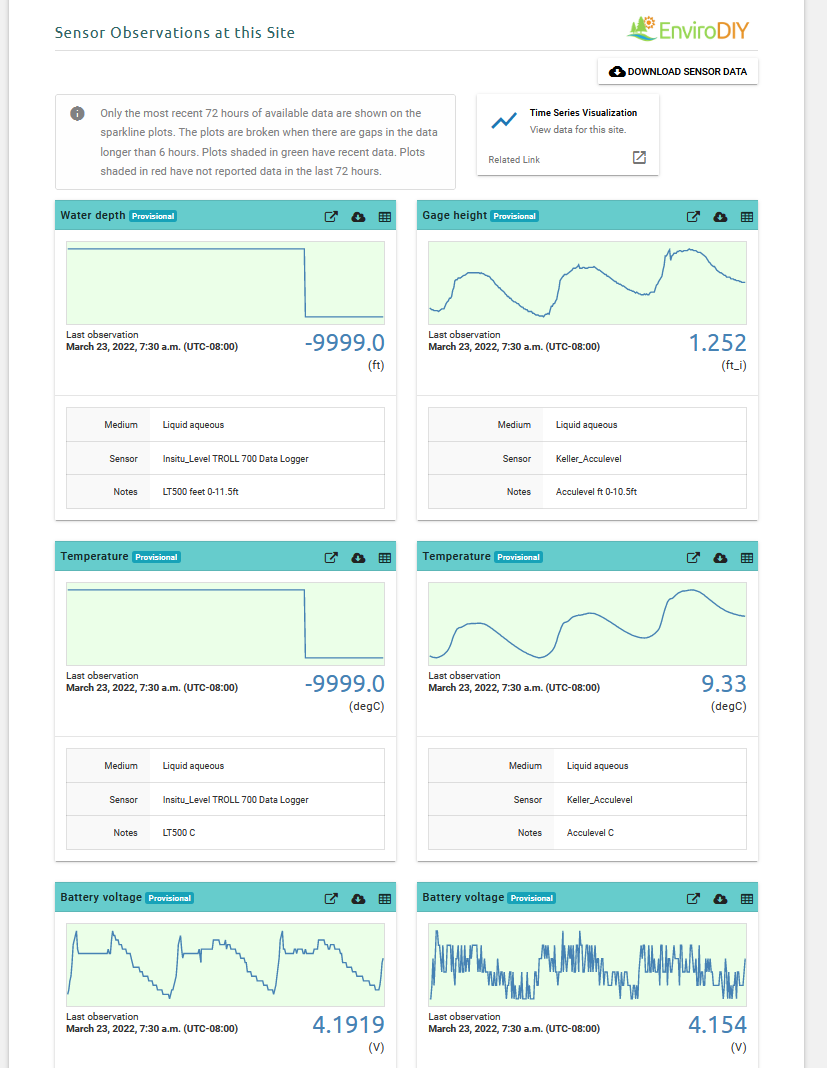The width and height of the screenshot is (827, 1068).
Task: Download Acculevel Temperature data cloud icon
Action: (x=720, y=558)
